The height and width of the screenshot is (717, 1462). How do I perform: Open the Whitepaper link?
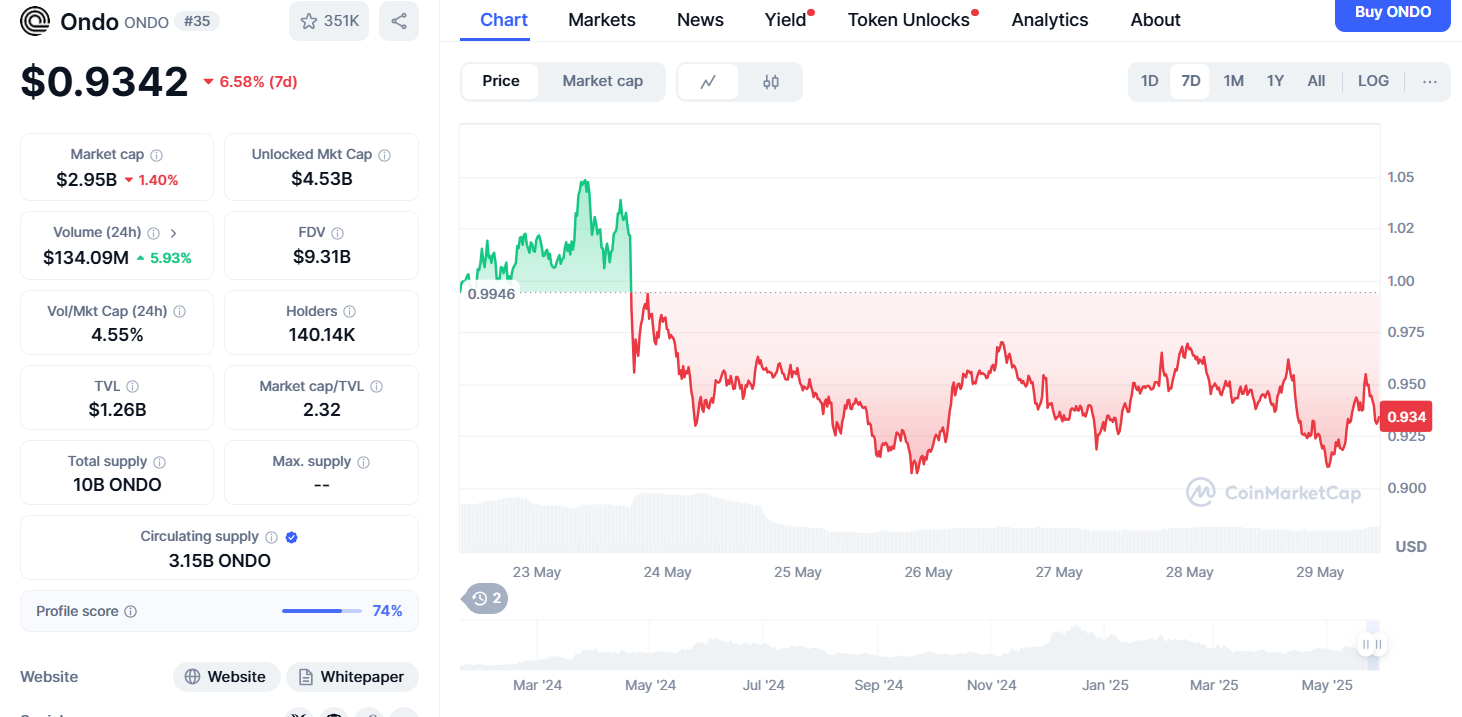(x=352, y=677)
